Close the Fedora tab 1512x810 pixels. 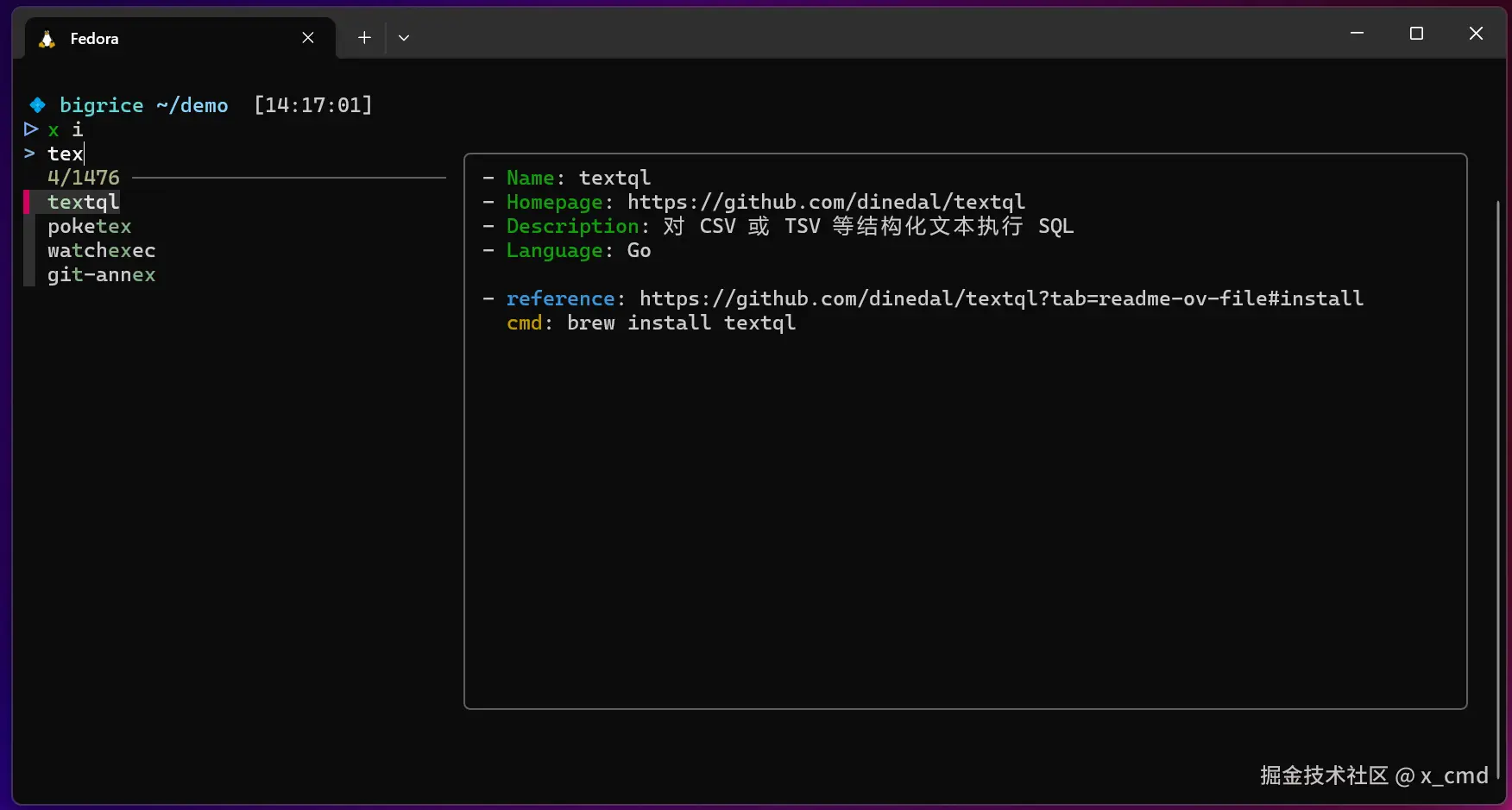click(308, 37)
